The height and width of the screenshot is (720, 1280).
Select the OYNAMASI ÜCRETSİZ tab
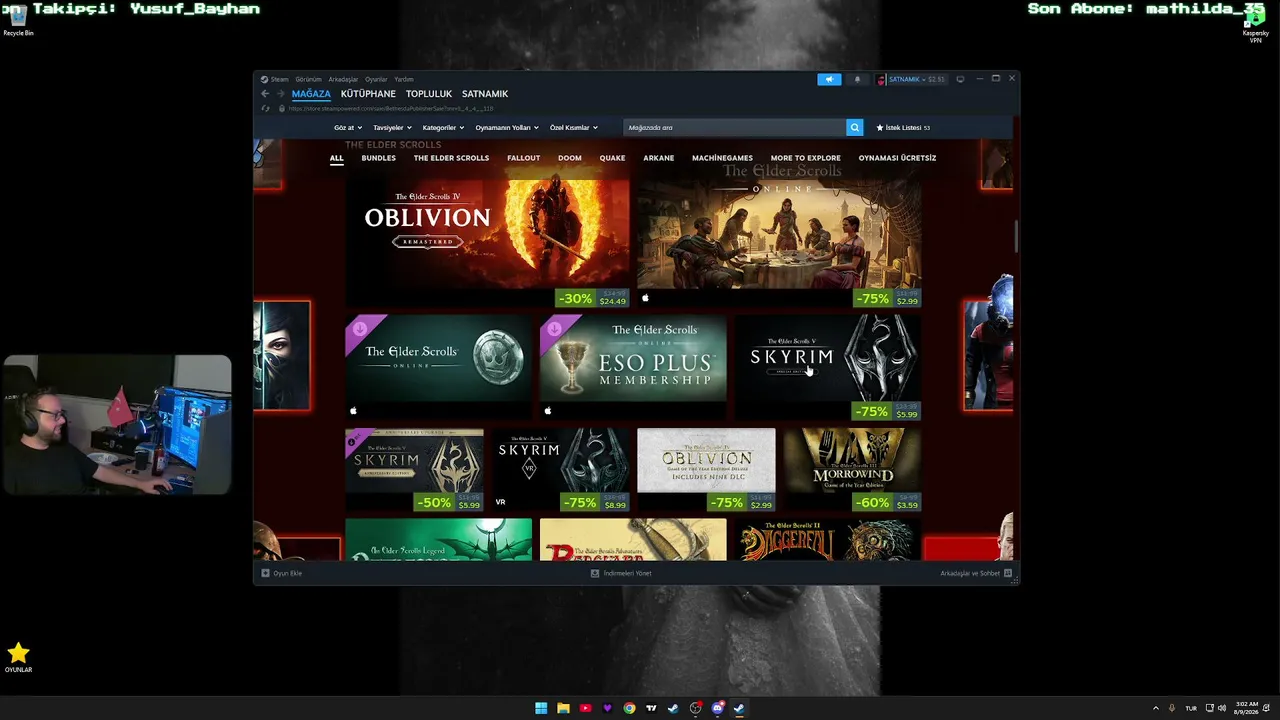click(x=897, y=158)
